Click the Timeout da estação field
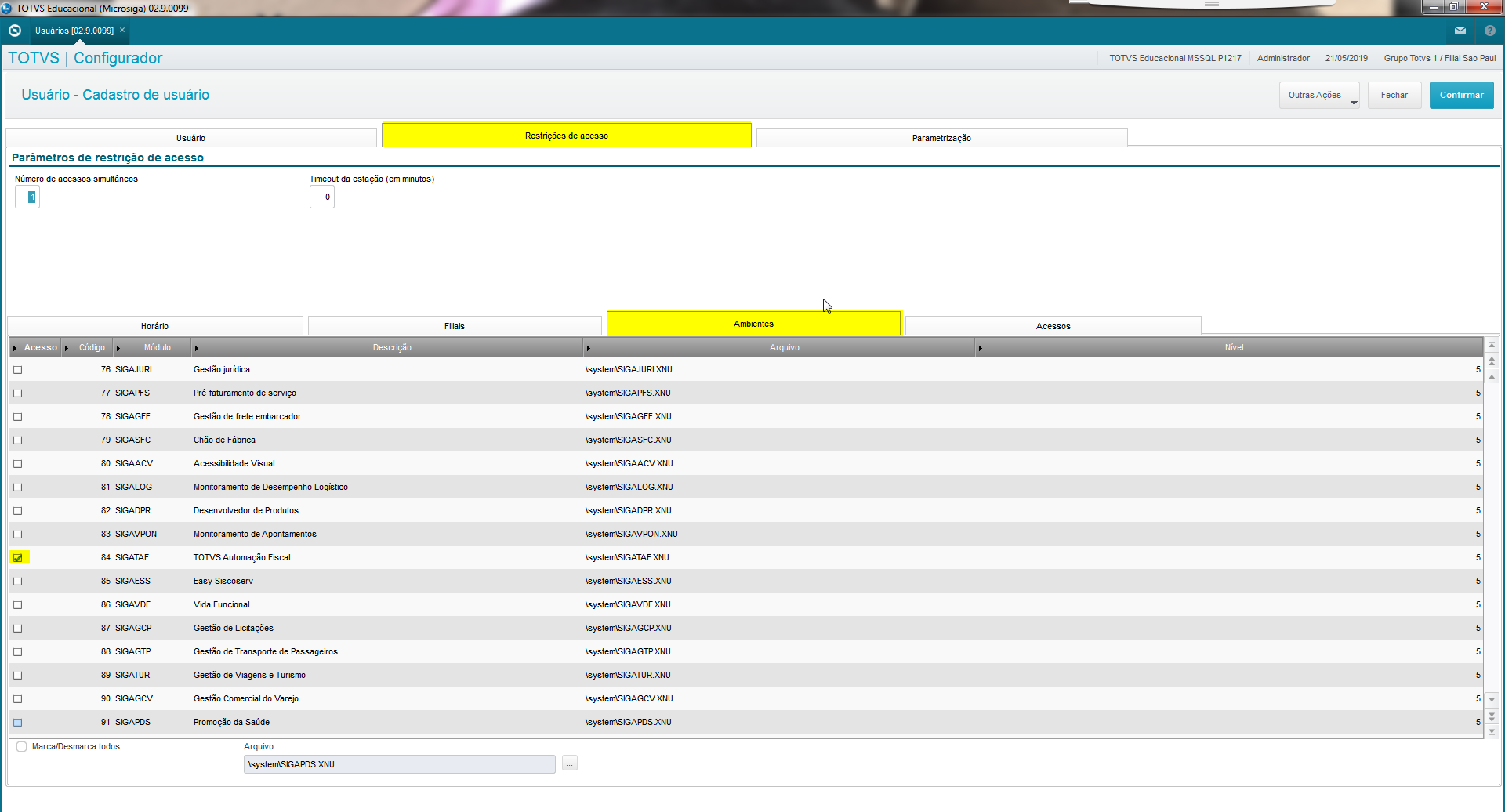The image size is (1505, 812). tap(322, 197)
